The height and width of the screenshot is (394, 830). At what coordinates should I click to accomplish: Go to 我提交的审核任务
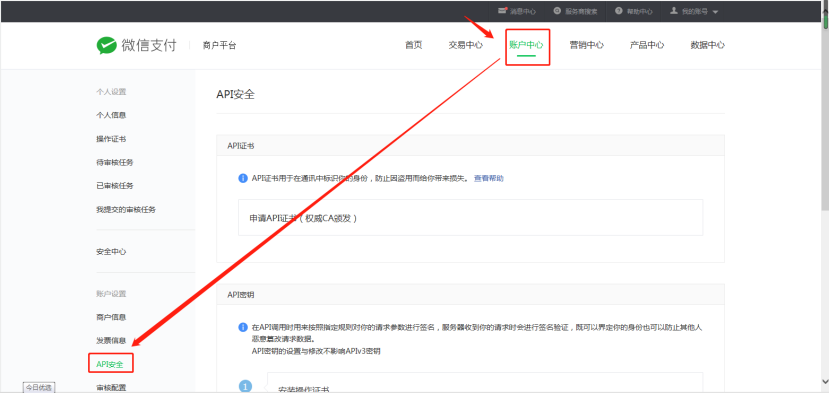coord(126,209)
